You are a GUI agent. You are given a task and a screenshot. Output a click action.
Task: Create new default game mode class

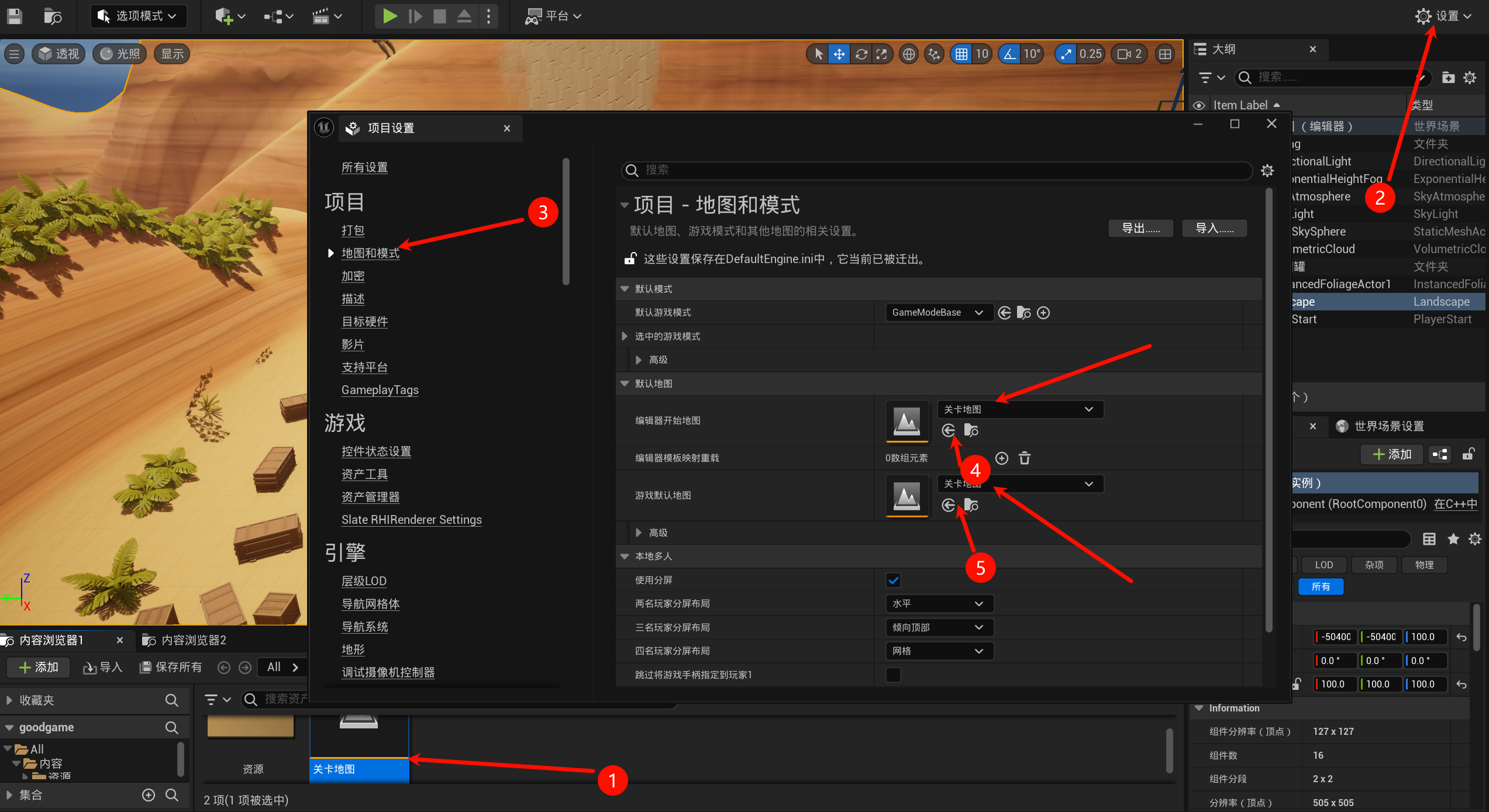tap(1043, 313)
